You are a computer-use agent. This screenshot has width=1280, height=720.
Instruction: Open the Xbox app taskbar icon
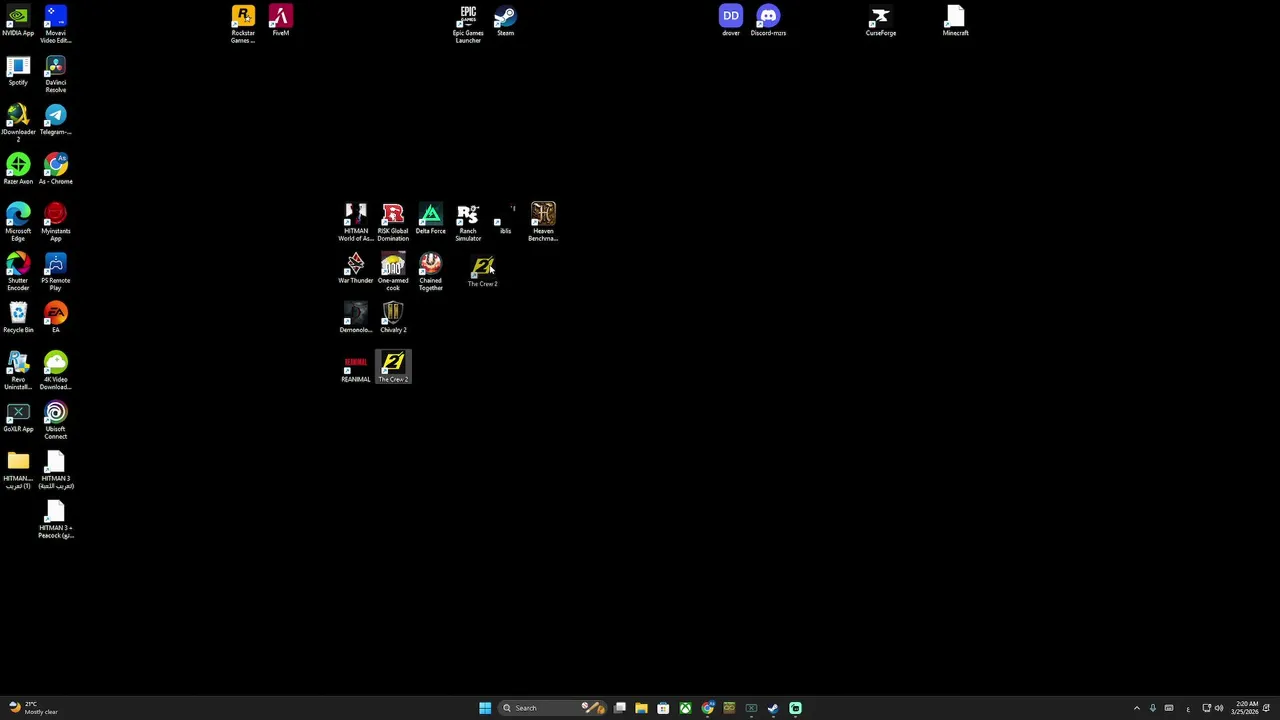coord(685,708)
